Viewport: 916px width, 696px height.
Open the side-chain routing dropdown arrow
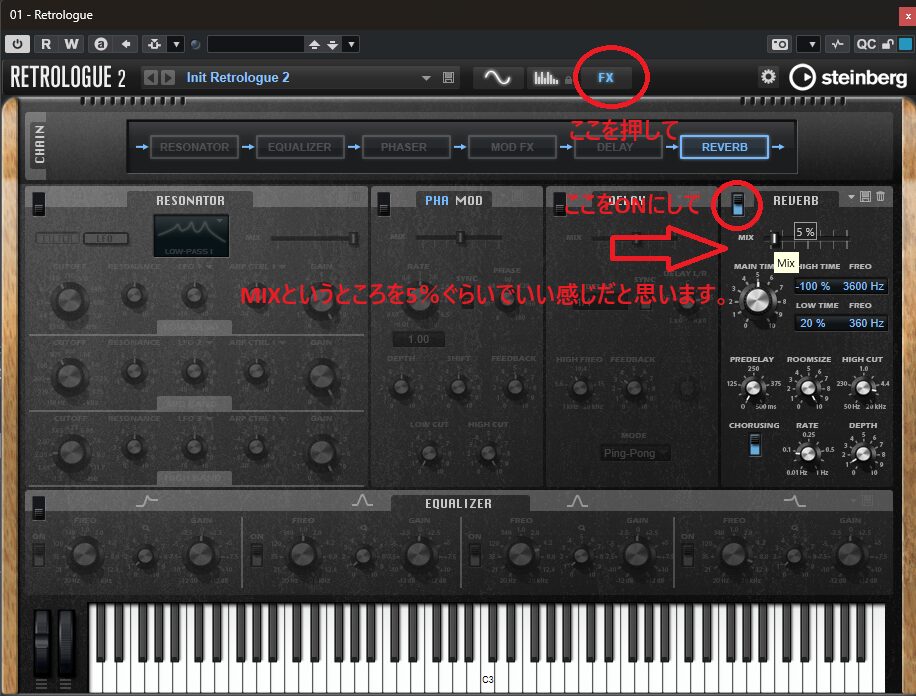[x=176, y=44]
